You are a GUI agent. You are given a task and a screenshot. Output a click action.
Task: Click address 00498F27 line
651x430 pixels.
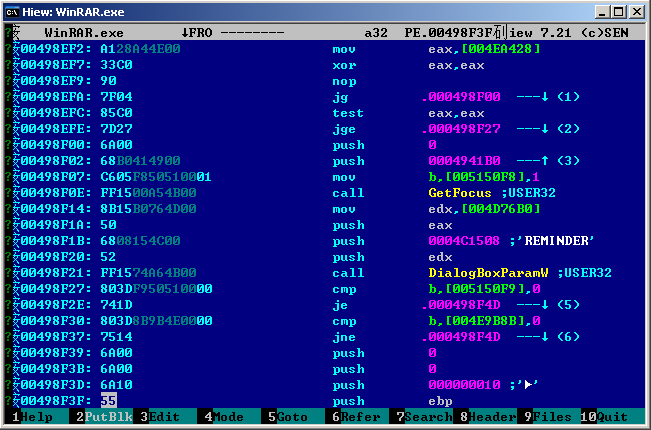[56, 289]
